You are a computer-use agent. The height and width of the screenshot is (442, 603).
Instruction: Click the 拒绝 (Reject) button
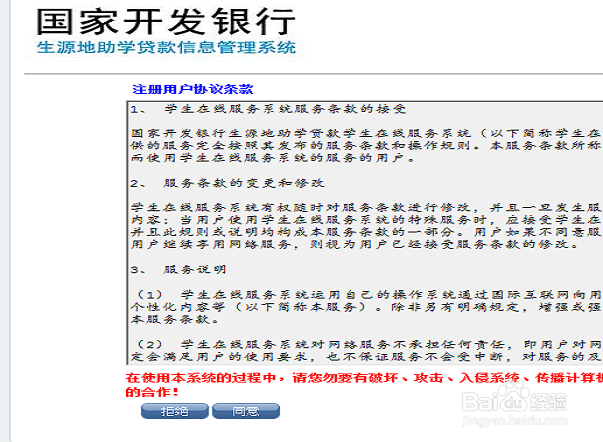pyautogui.click(x=175, y=411)
